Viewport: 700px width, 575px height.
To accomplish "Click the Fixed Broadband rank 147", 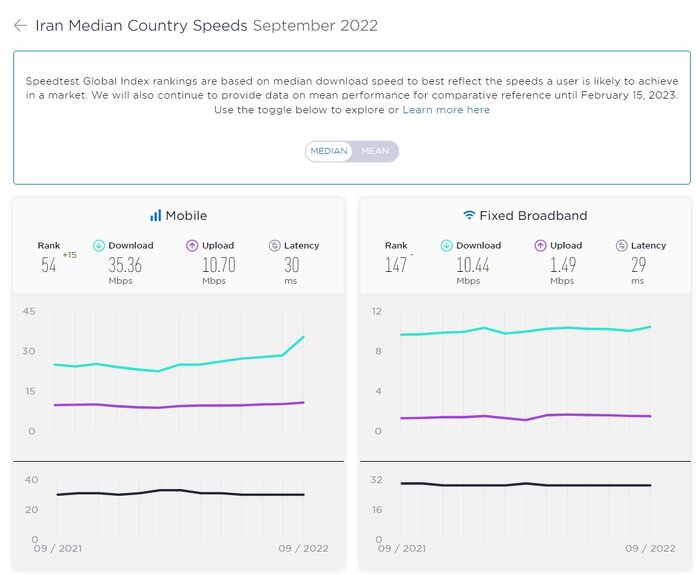I will [x=398, y=265].
